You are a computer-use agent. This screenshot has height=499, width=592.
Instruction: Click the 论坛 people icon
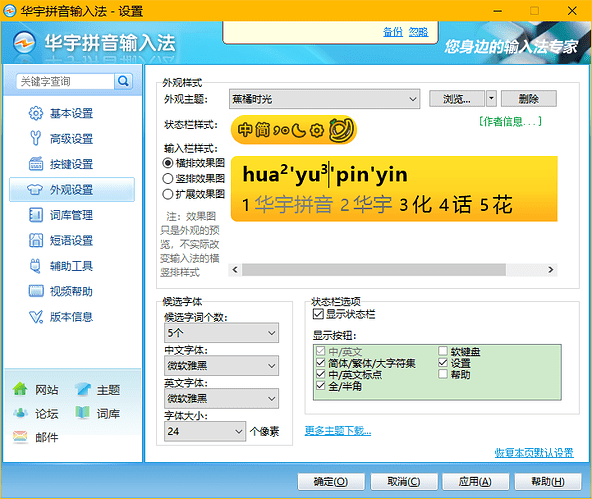coord(20,413)
